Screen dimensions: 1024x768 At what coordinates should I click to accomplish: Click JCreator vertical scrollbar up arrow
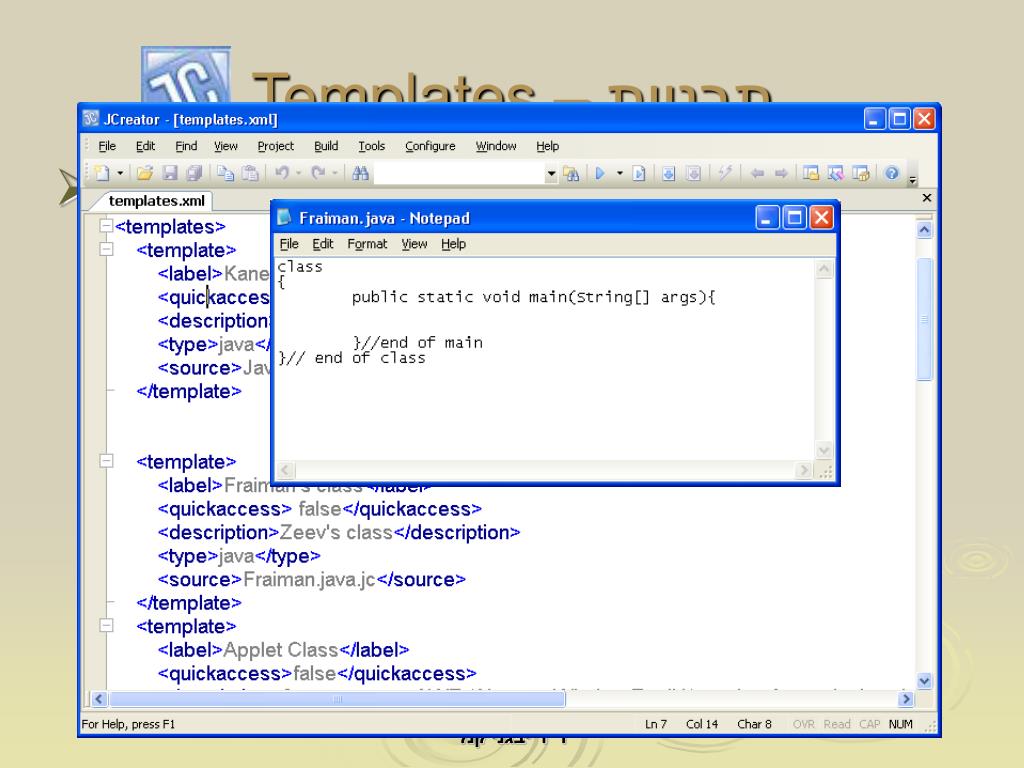pyautogui.click(x=924, y=229)
